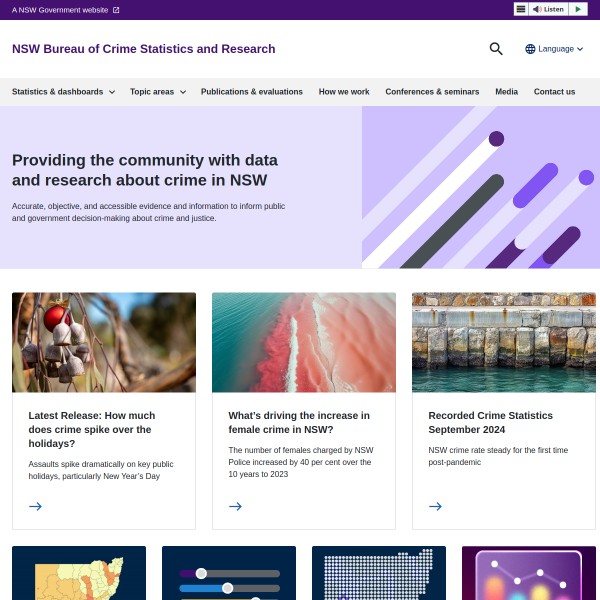Expand the Statistics & dashboards menu
The height and width of the screenshot is (600, 600).
(x=64, y=92)
